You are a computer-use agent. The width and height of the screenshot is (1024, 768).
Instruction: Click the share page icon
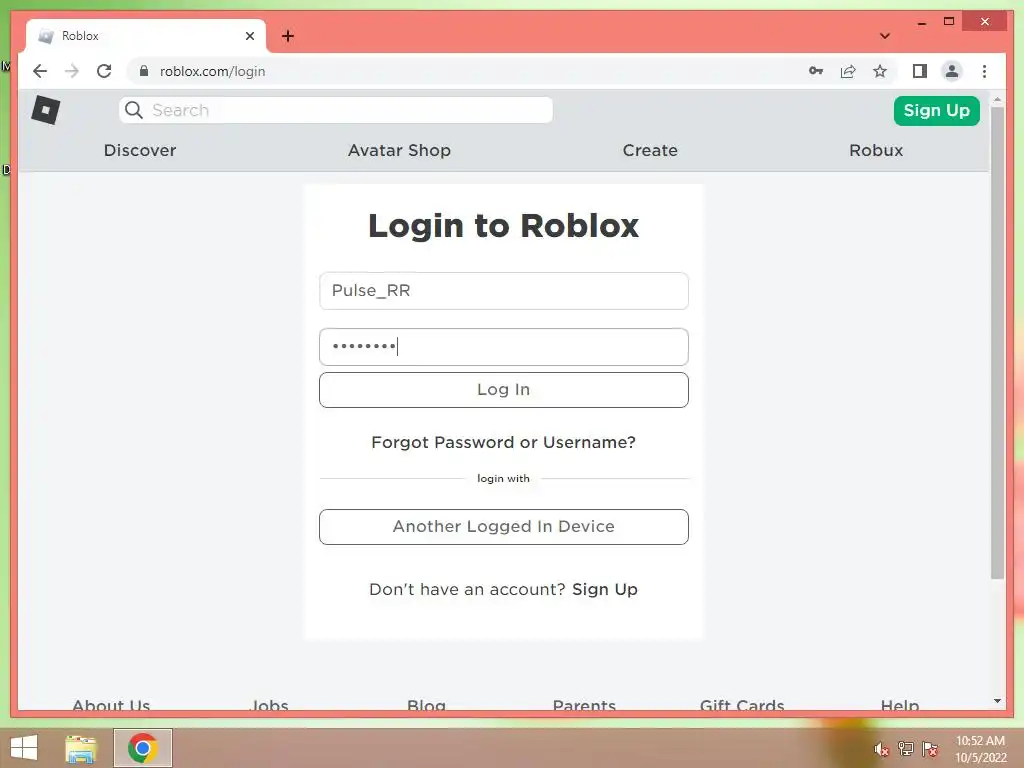coord(848,71)
